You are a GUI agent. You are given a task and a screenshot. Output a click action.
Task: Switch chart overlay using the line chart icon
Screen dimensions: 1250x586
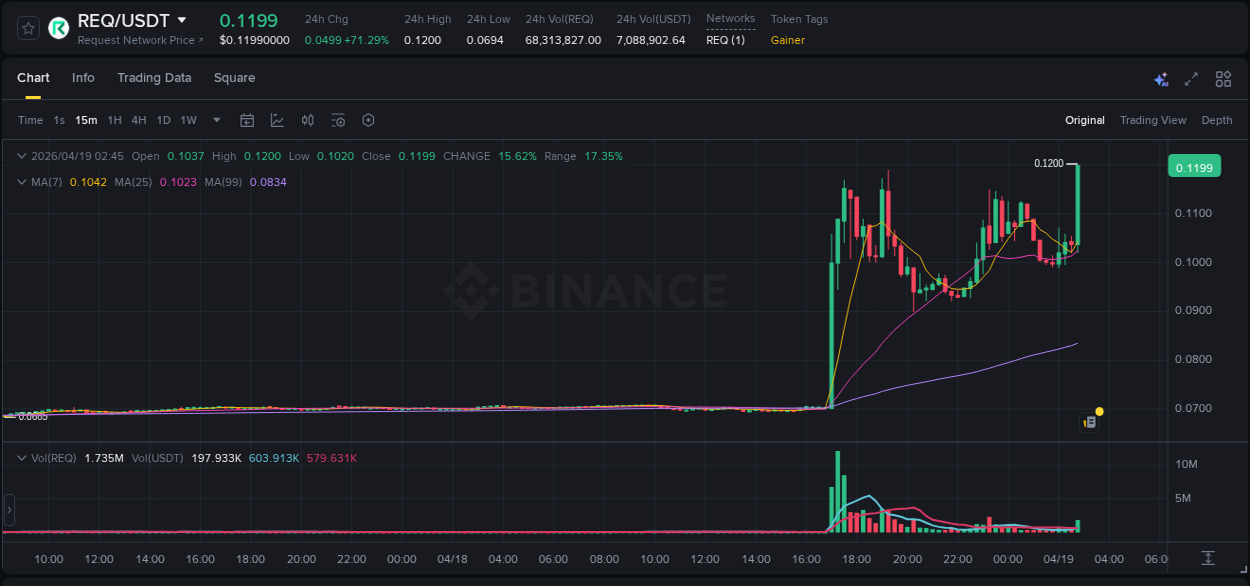coord(277,120)
